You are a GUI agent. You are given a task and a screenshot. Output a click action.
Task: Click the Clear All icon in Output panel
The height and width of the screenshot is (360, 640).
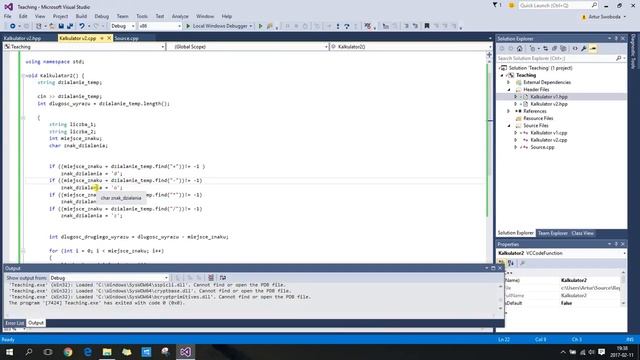click(x=211, y=278)
